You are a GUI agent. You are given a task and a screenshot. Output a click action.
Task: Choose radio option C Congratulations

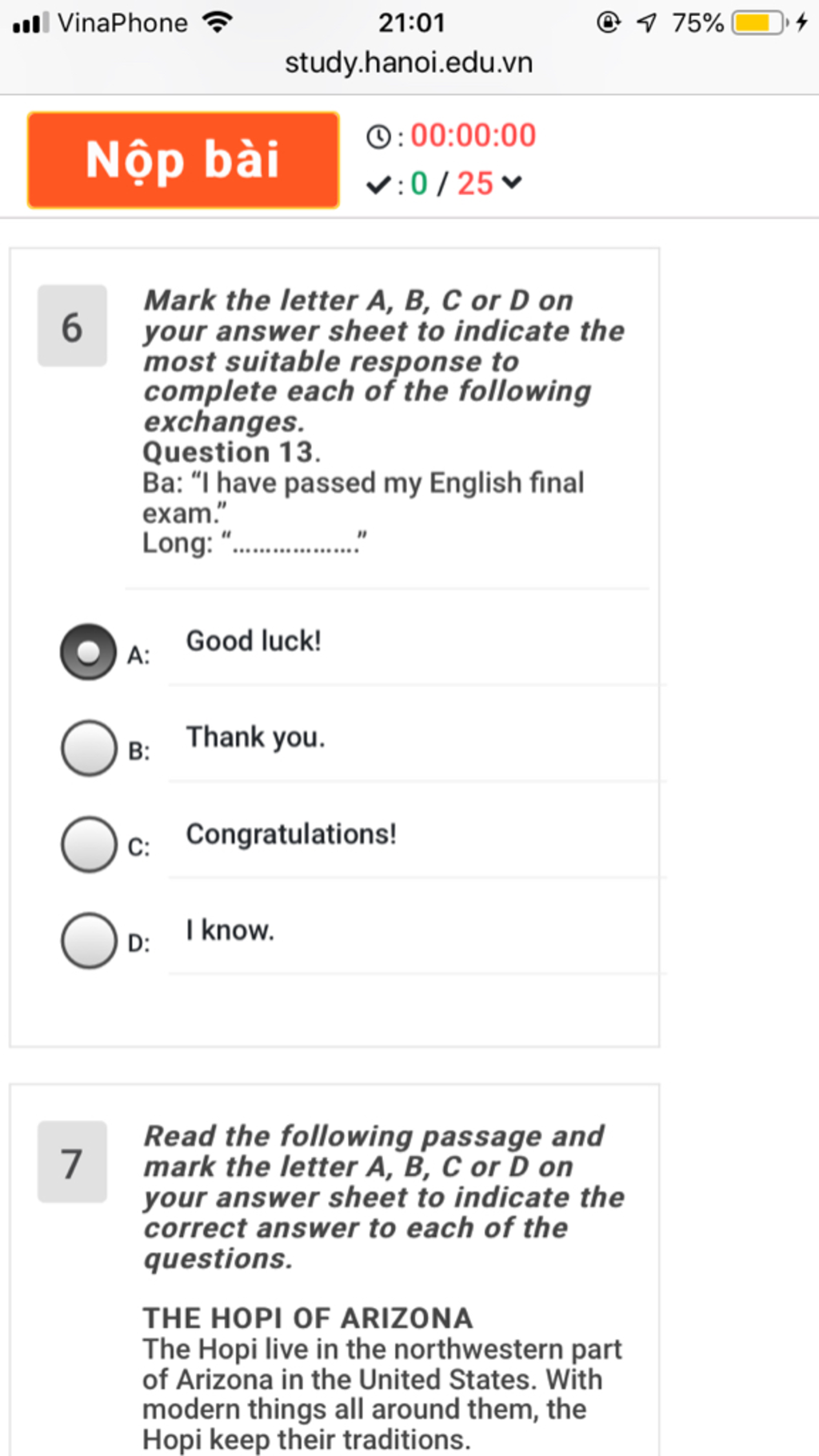tap(88, 844)
